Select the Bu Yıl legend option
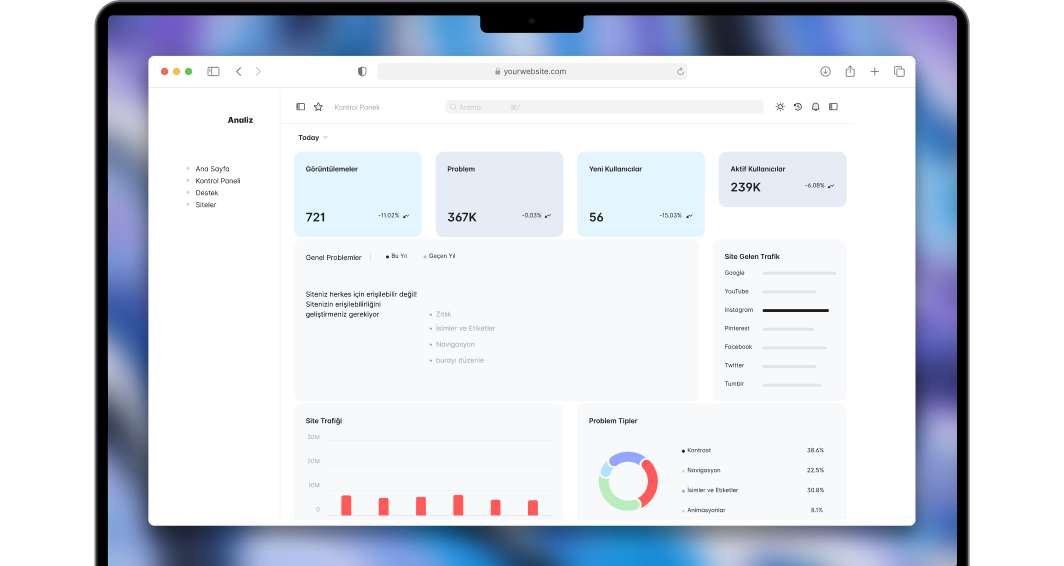The width and height of the screenshot is (1064, 566). [397, 256]
